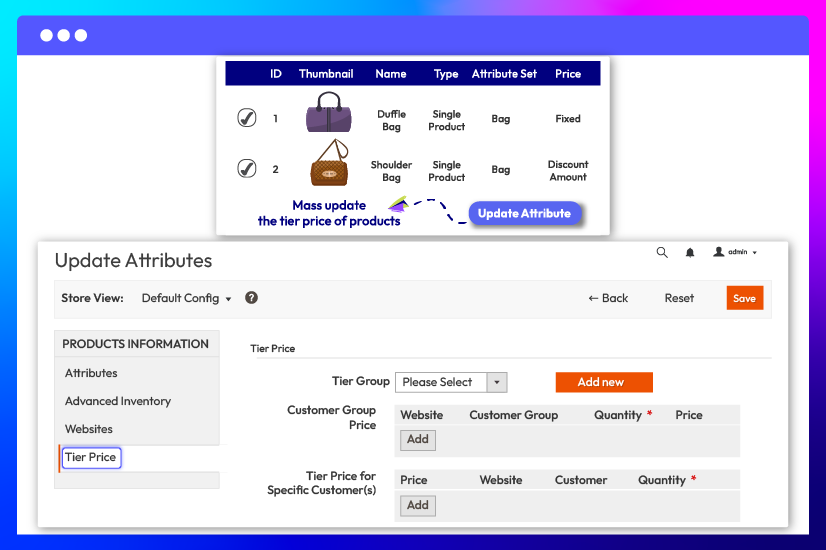
Task: Click Quantity header in Specific Customer table
Action: [x=662, y=480]
